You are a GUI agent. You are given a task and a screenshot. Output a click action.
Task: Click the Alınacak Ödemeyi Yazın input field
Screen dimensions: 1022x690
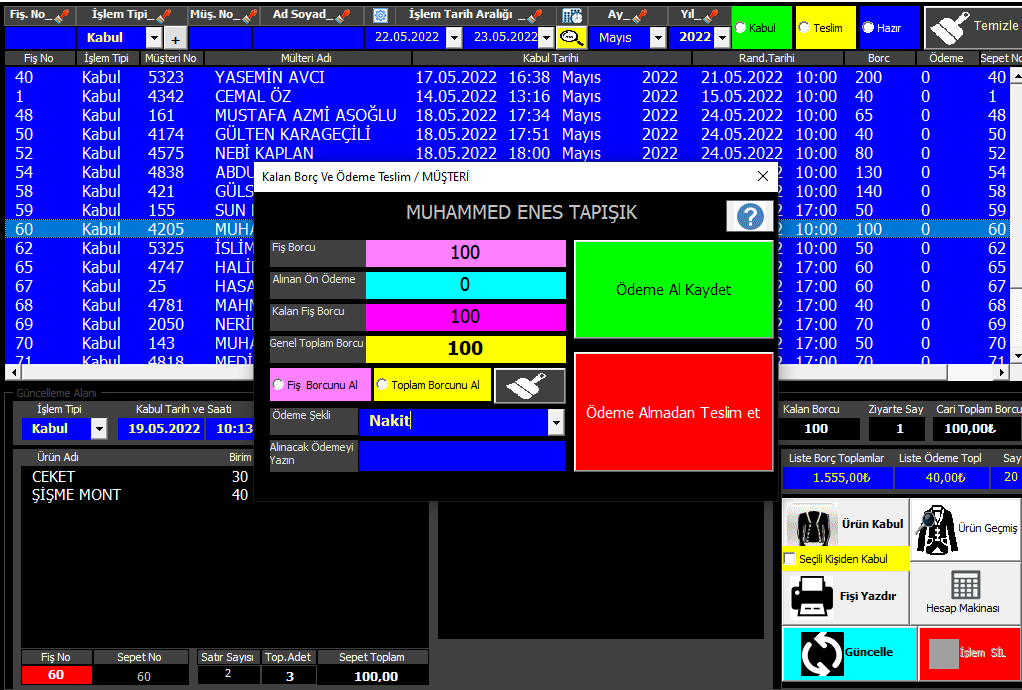click(462, 456)
